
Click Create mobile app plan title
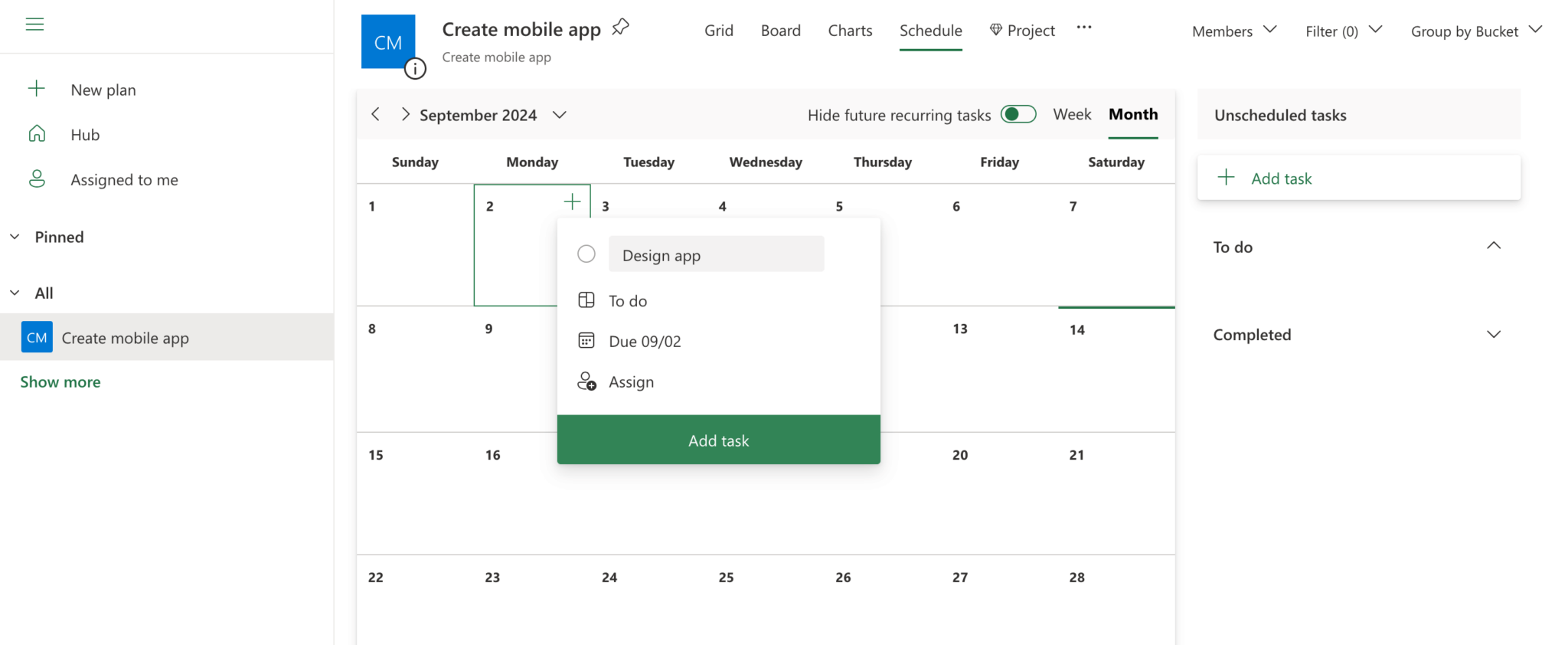pyautogui.click(x=521, y=29)
